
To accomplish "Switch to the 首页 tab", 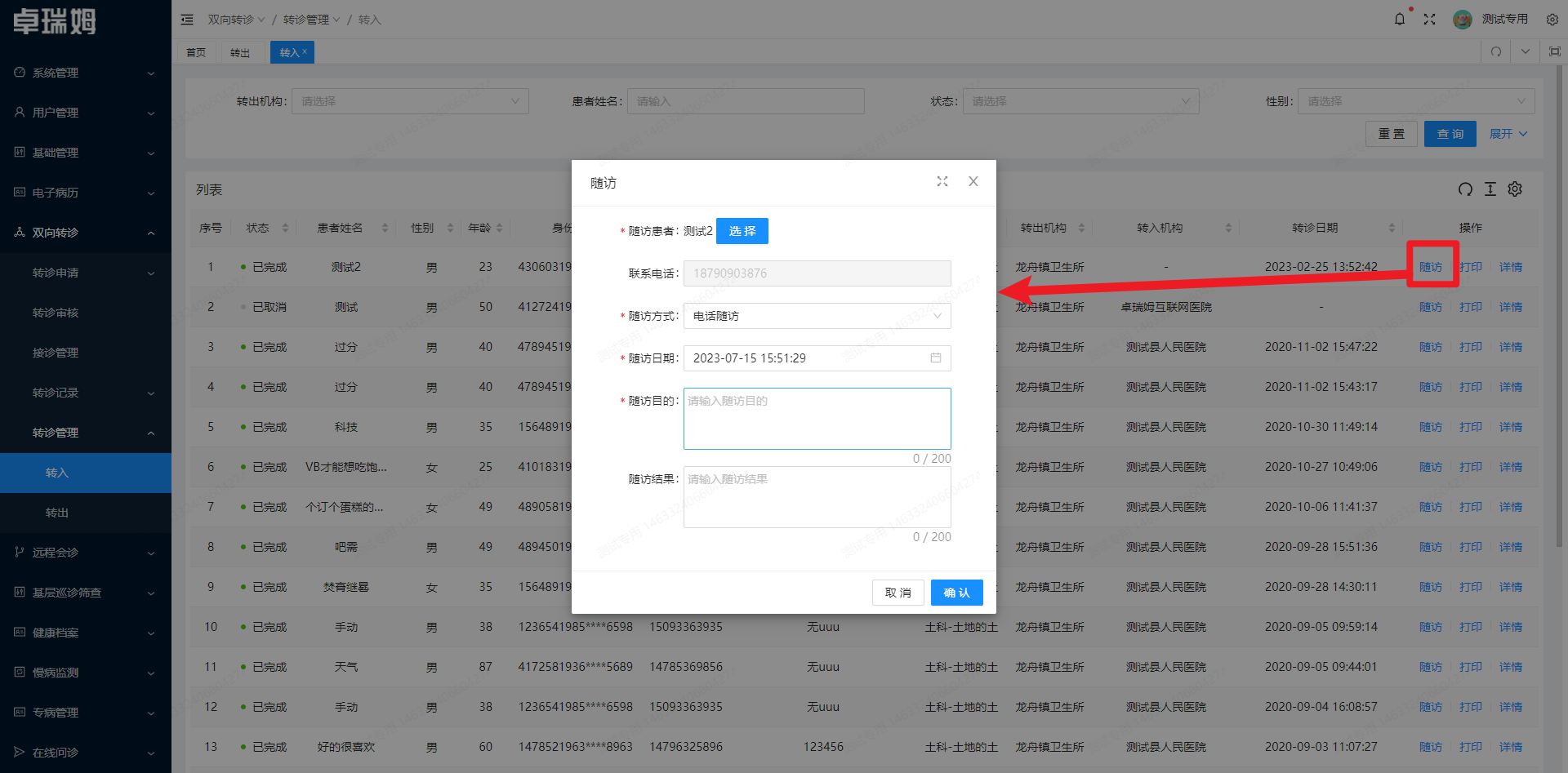I will 196,52.
